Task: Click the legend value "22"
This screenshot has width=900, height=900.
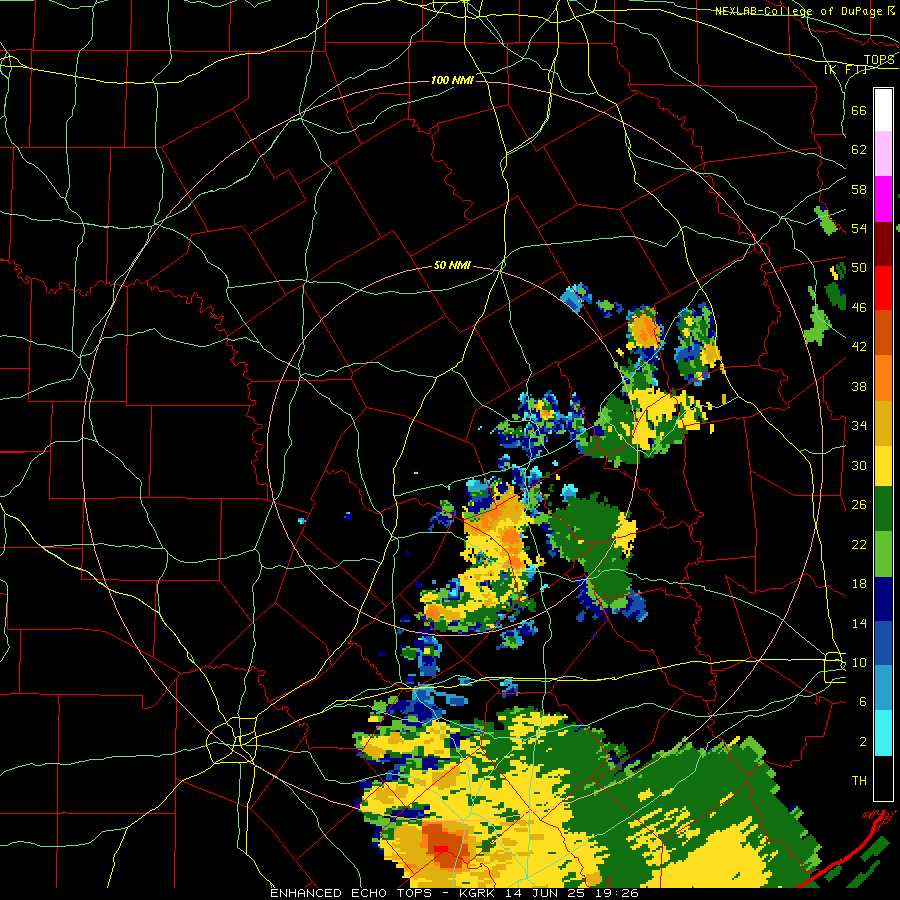Action: pos(859,544)
